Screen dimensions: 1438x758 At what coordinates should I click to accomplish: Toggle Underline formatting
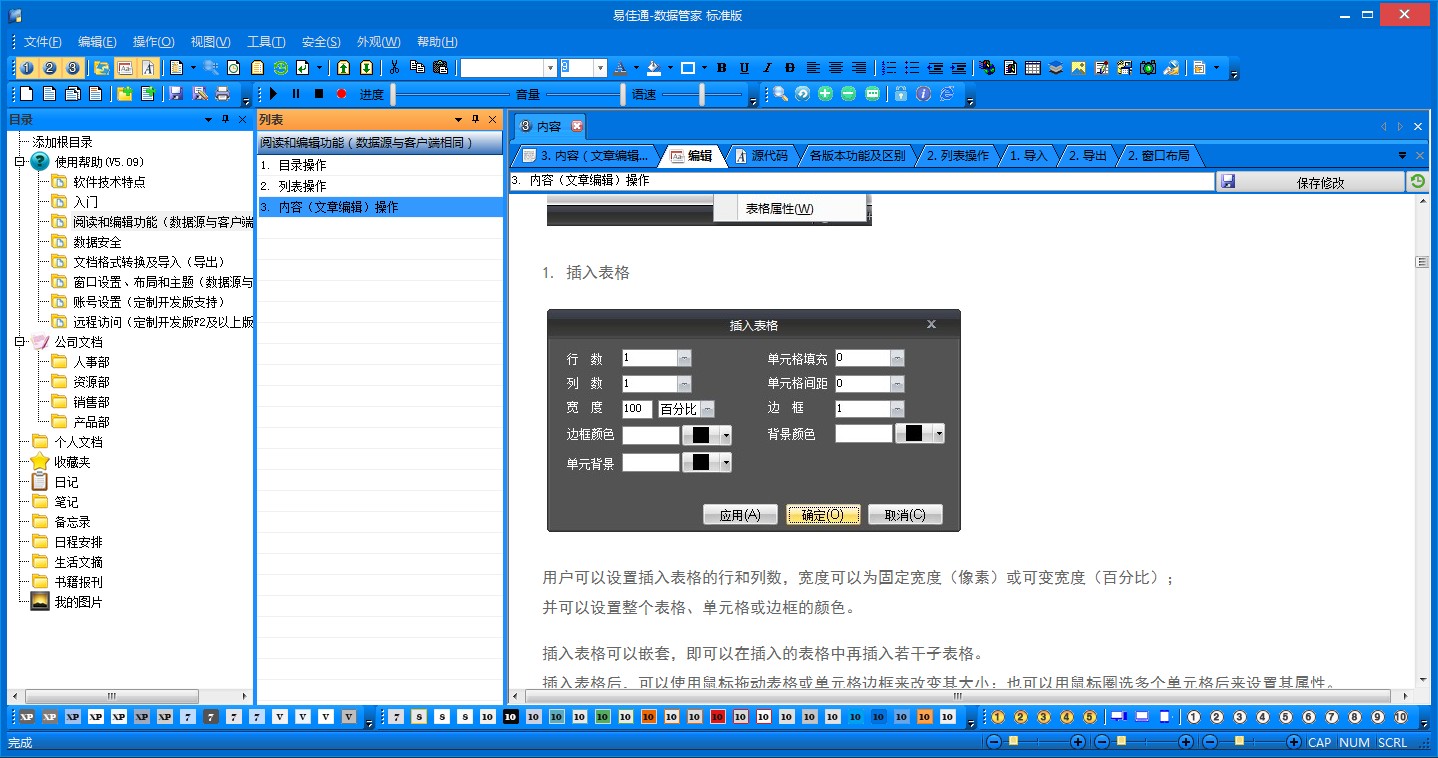[x=744, y=68]
